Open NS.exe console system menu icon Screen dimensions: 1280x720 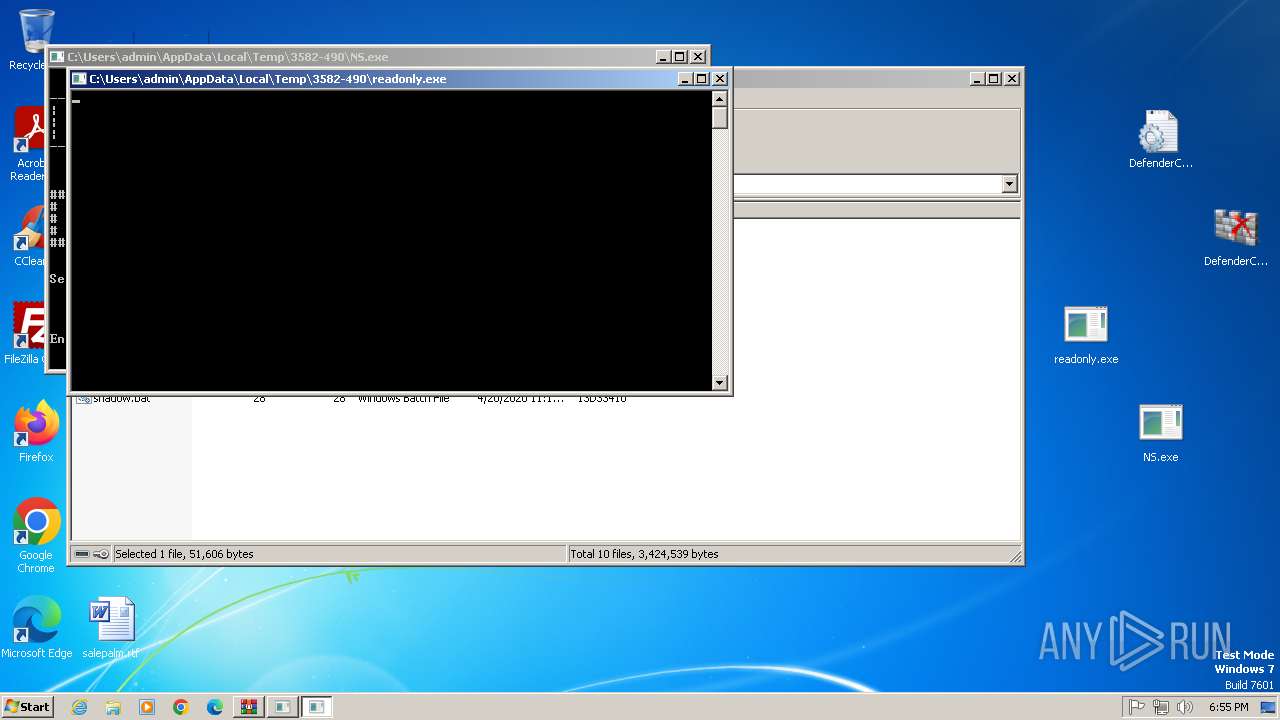(x=57, y=57)
